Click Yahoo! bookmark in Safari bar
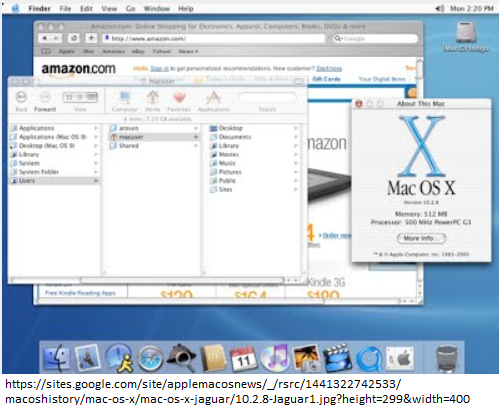This screenshot has width=499, height=411. [162, 51]
